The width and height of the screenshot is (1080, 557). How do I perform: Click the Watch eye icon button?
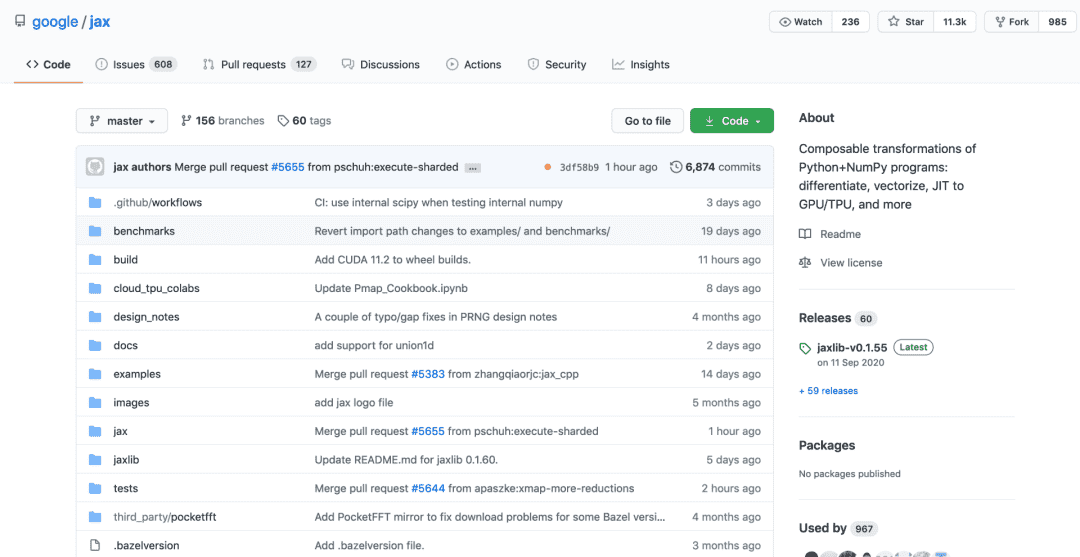tap(785, 22)
